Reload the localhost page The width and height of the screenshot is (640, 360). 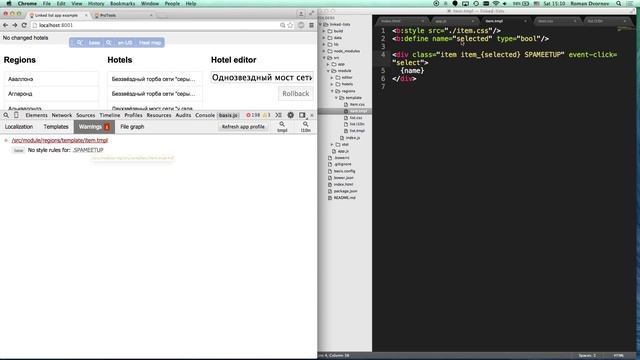24,25
